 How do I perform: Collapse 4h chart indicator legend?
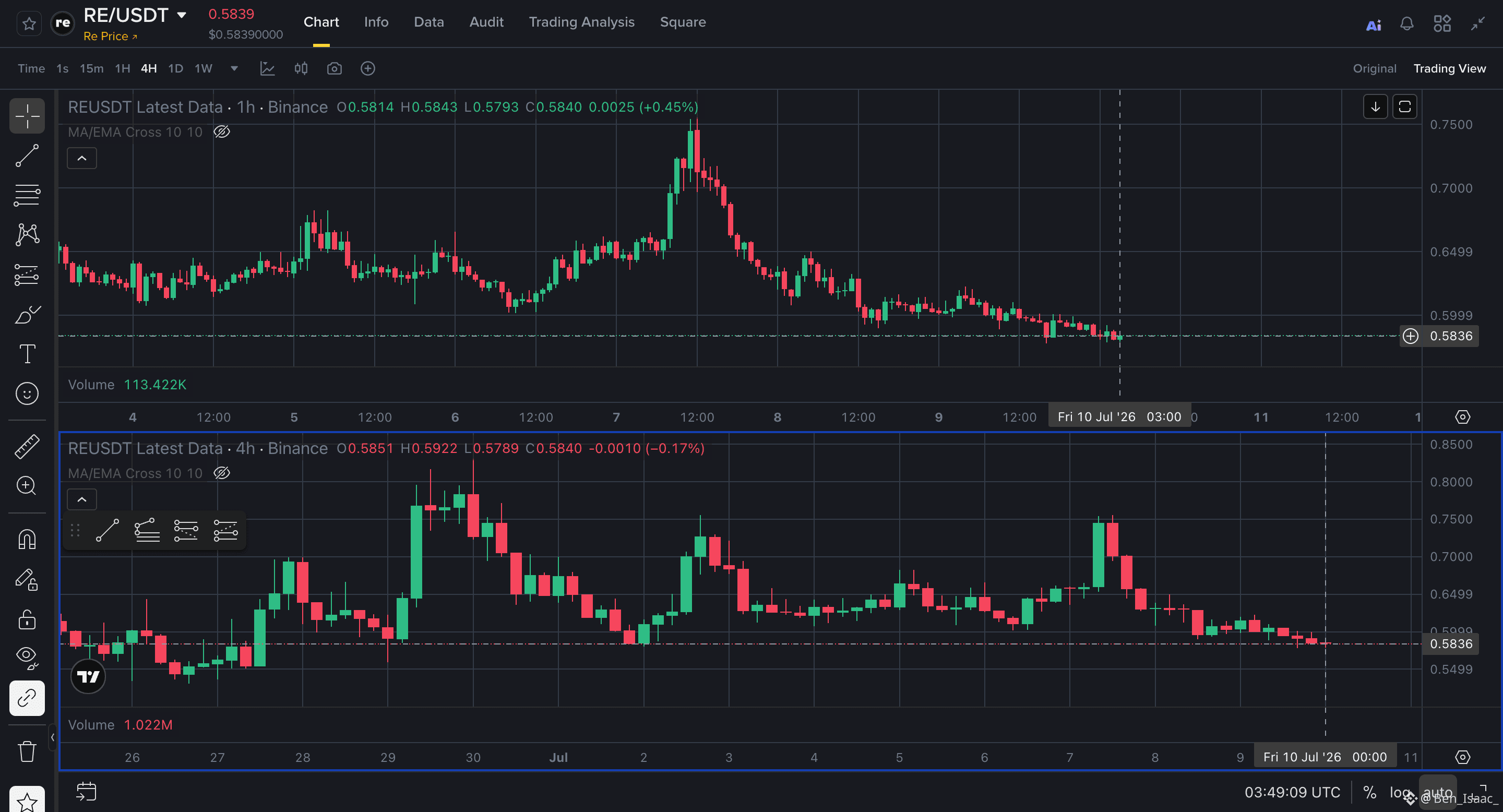tap(82, 499)
